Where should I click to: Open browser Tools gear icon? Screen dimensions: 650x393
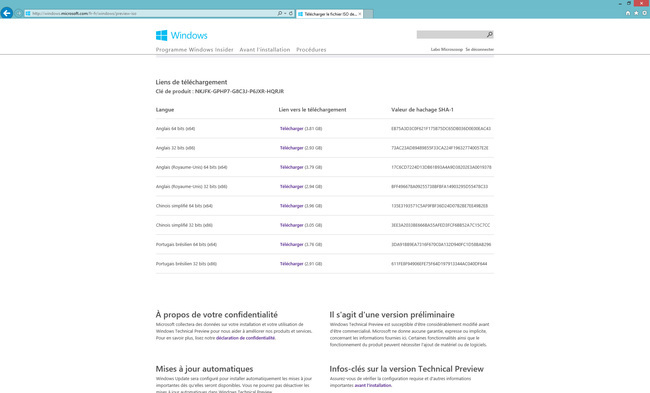645,13
